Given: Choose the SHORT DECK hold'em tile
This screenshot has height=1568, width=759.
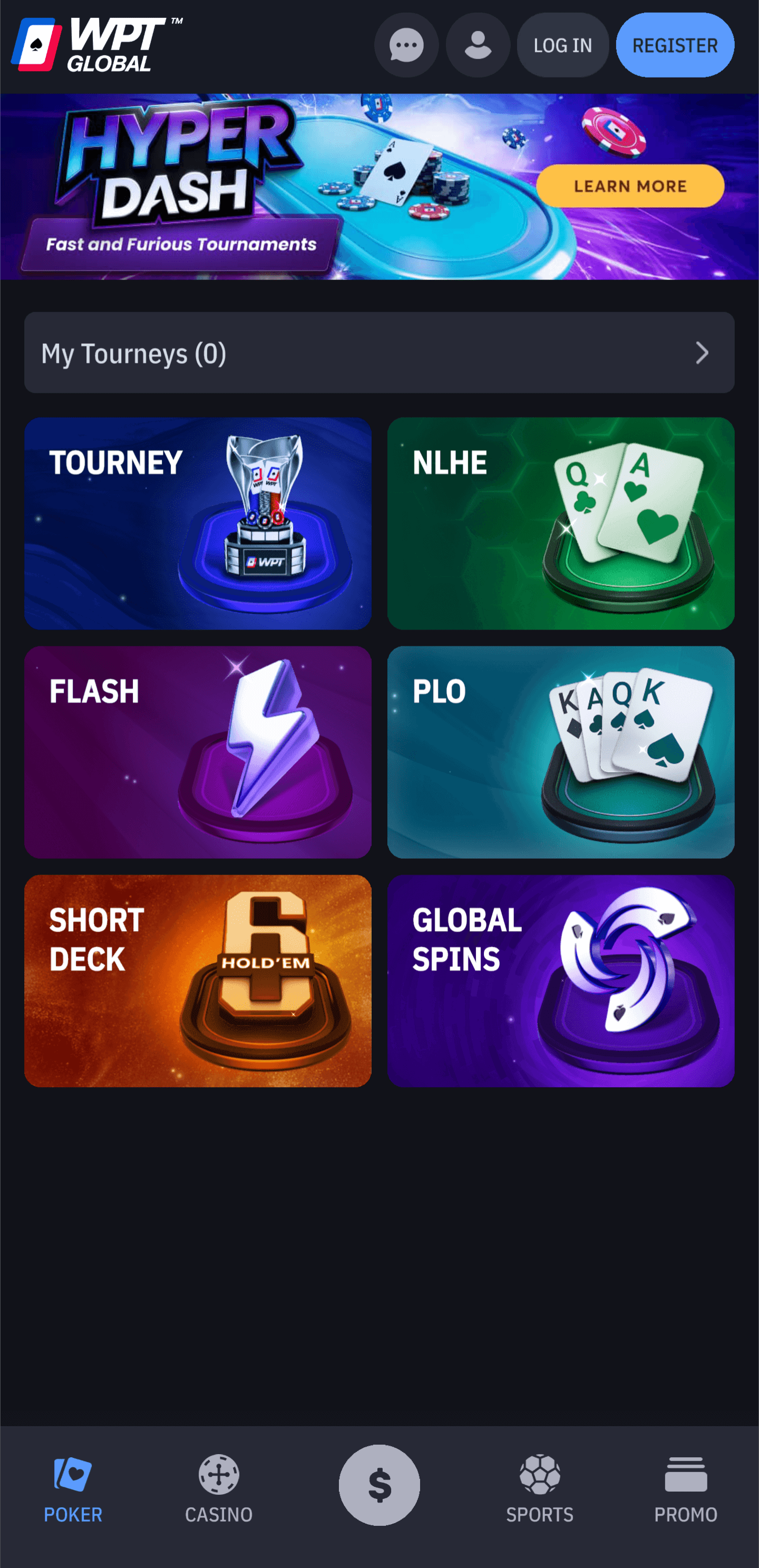Looking at the screenshot, I should [198, 981].
